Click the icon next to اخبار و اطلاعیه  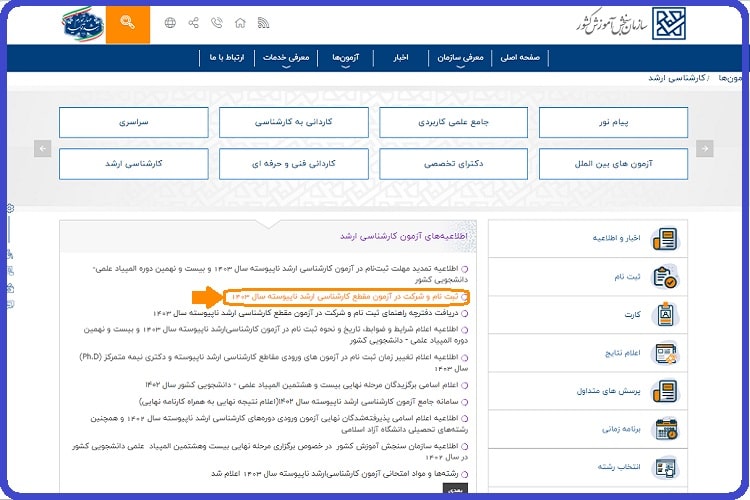665,239
